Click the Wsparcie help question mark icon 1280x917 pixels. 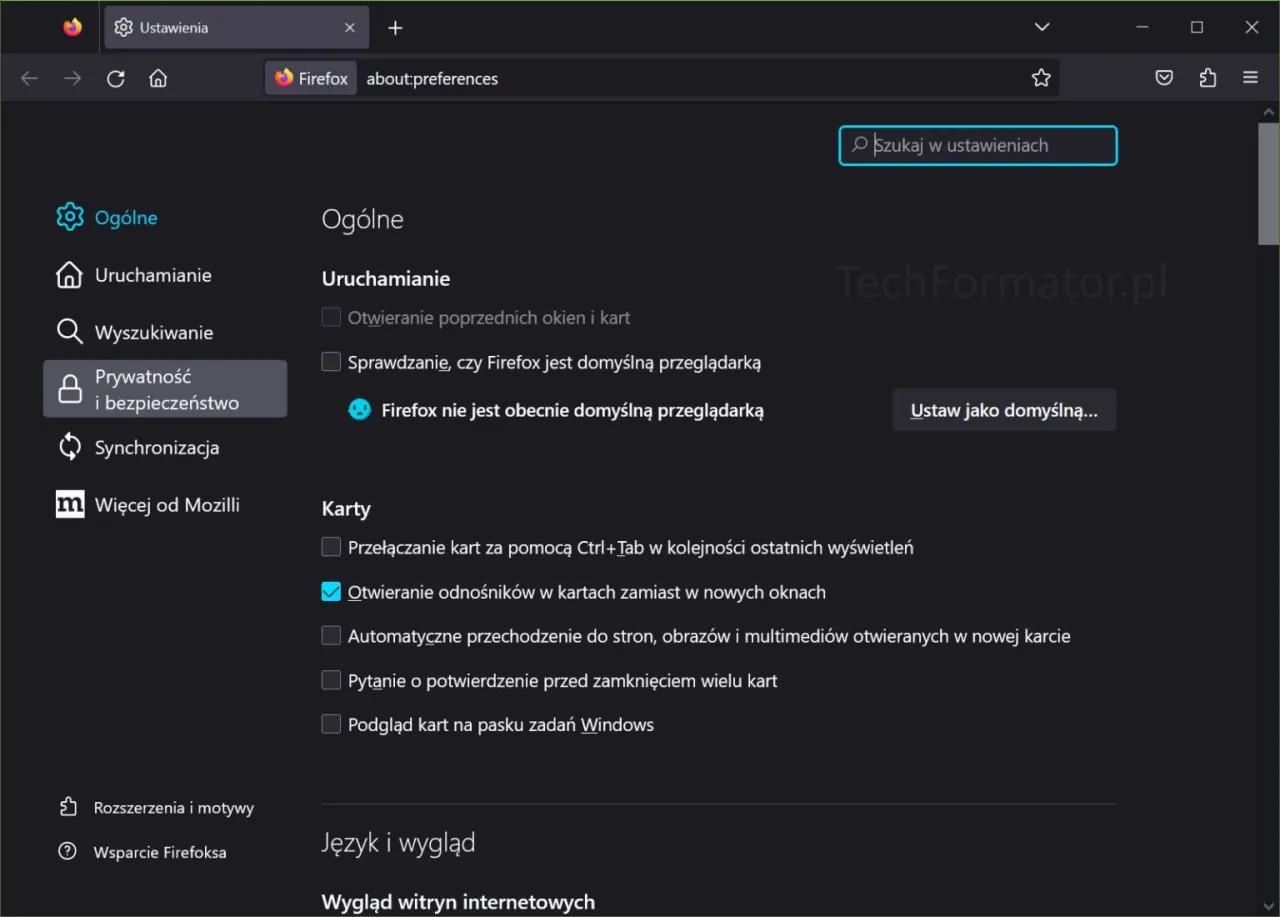[x=68, y=852]
